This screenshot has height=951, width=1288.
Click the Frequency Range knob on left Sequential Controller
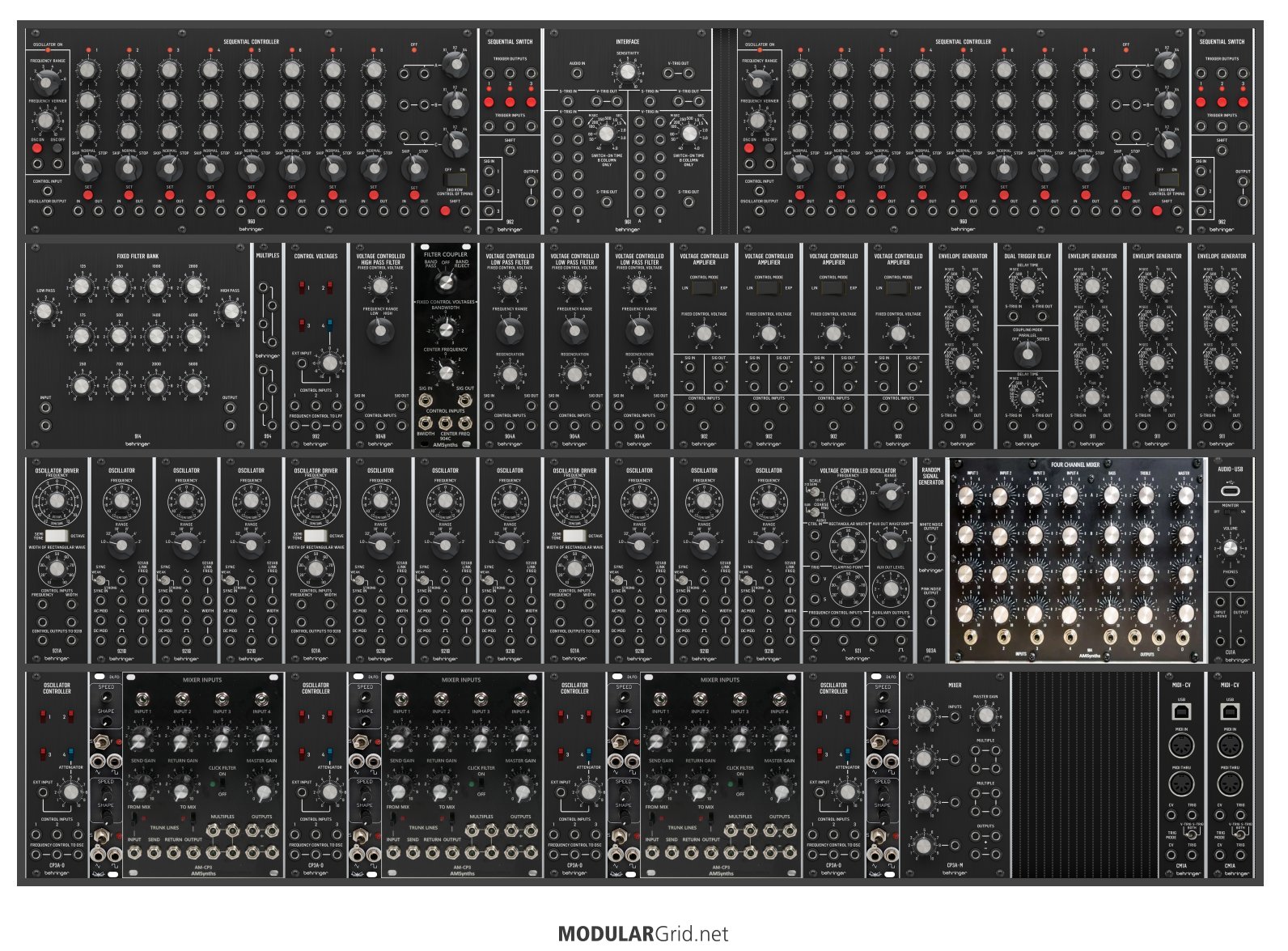(47, 81)
